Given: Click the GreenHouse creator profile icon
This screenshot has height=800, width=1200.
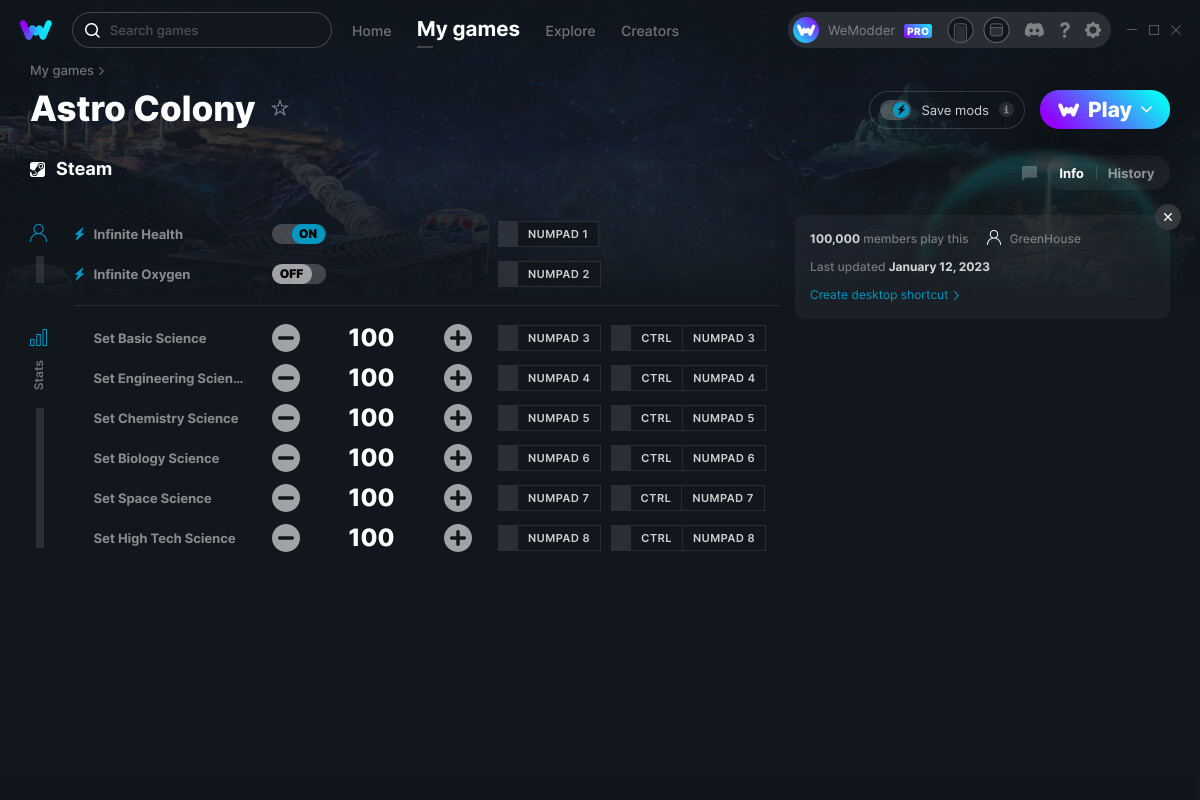Looking at the screenshot, I should (993, 238).
